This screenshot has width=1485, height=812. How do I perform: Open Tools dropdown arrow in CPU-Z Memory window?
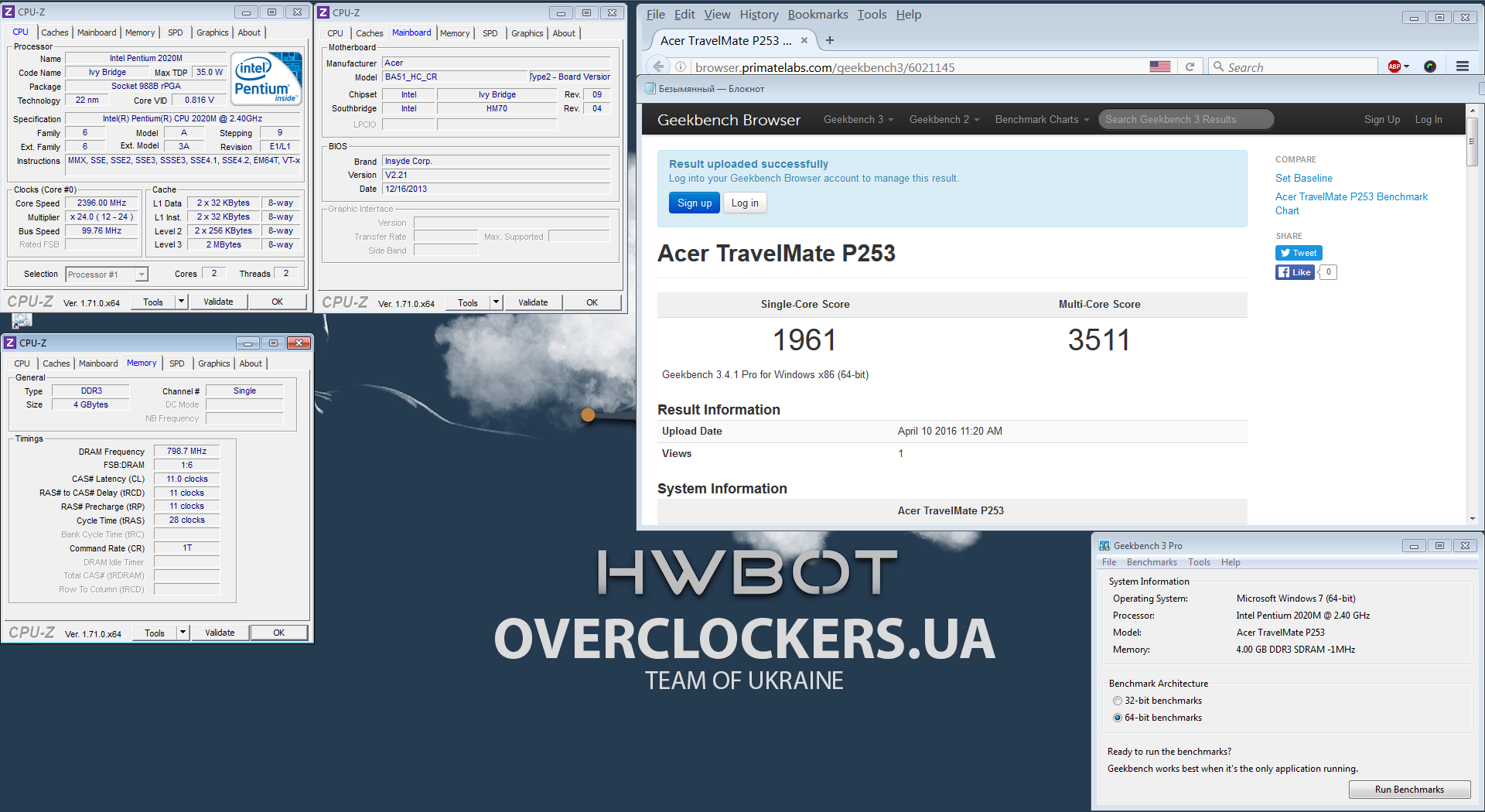coord(183,633)
